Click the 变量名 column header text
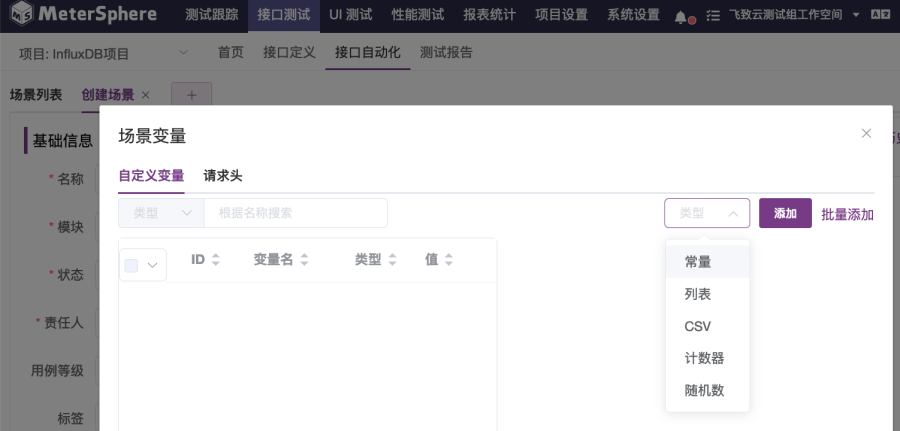Image resolution: width=900 pixels, height=431 pixels. point(273,260)
